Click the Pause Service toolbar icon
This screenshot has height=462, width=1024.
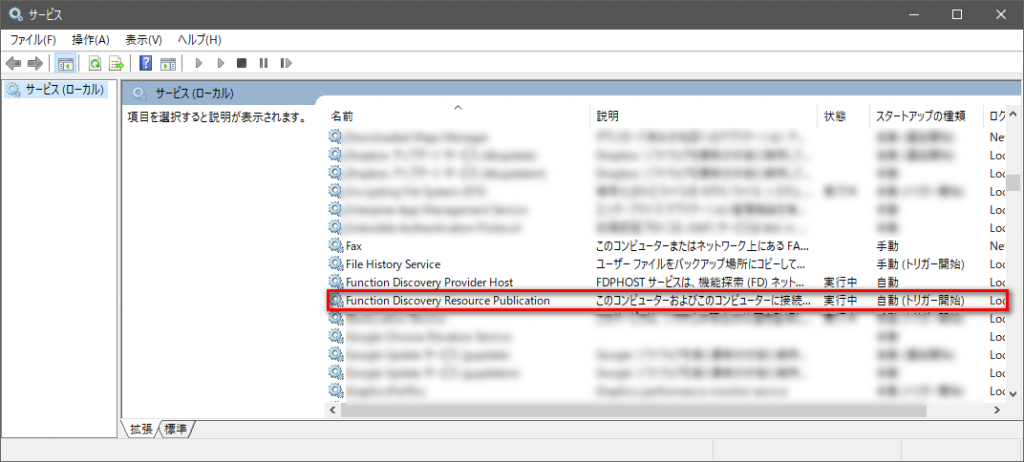tap(263, 63)
